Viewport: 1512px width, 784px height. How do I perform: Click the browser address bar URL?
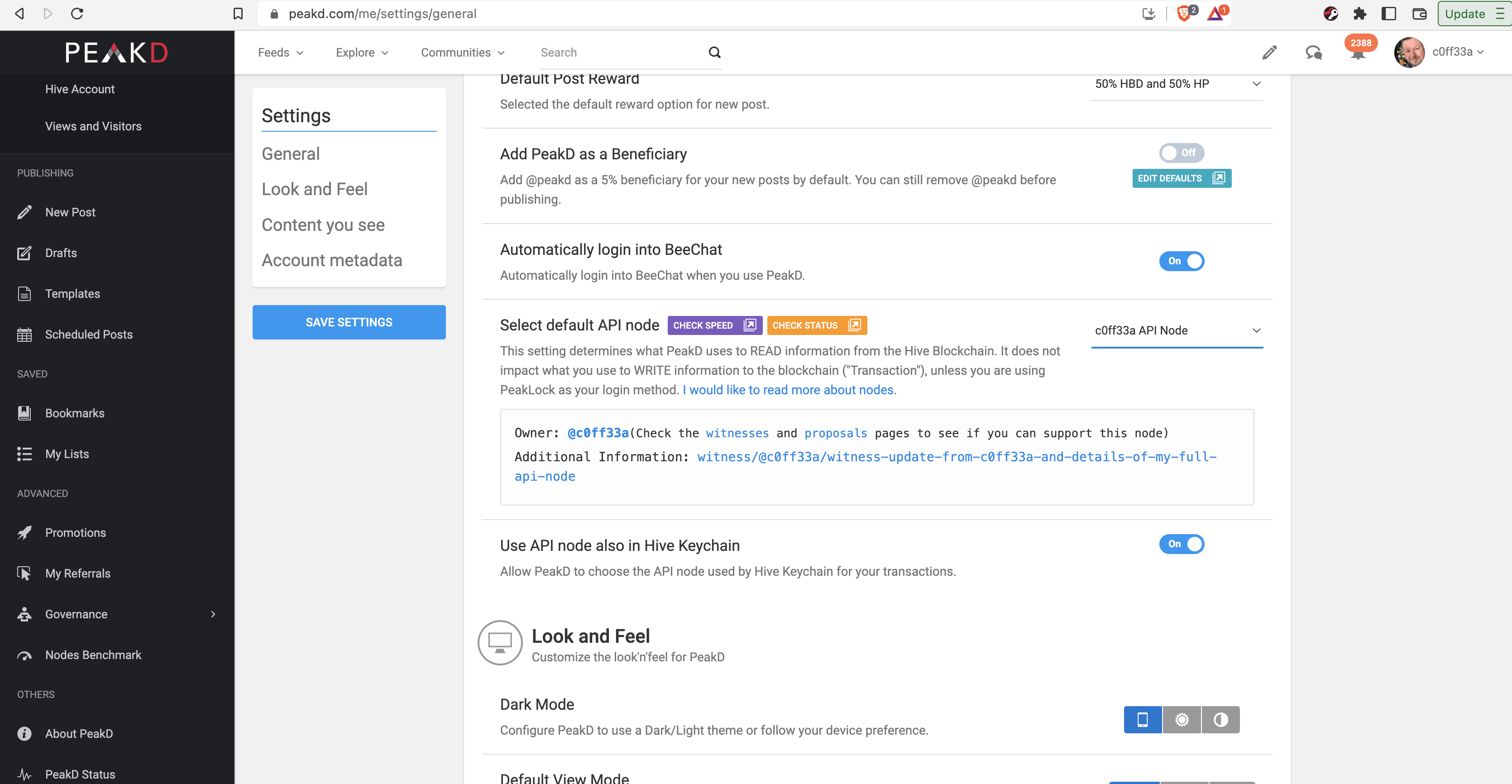(382, 14)
